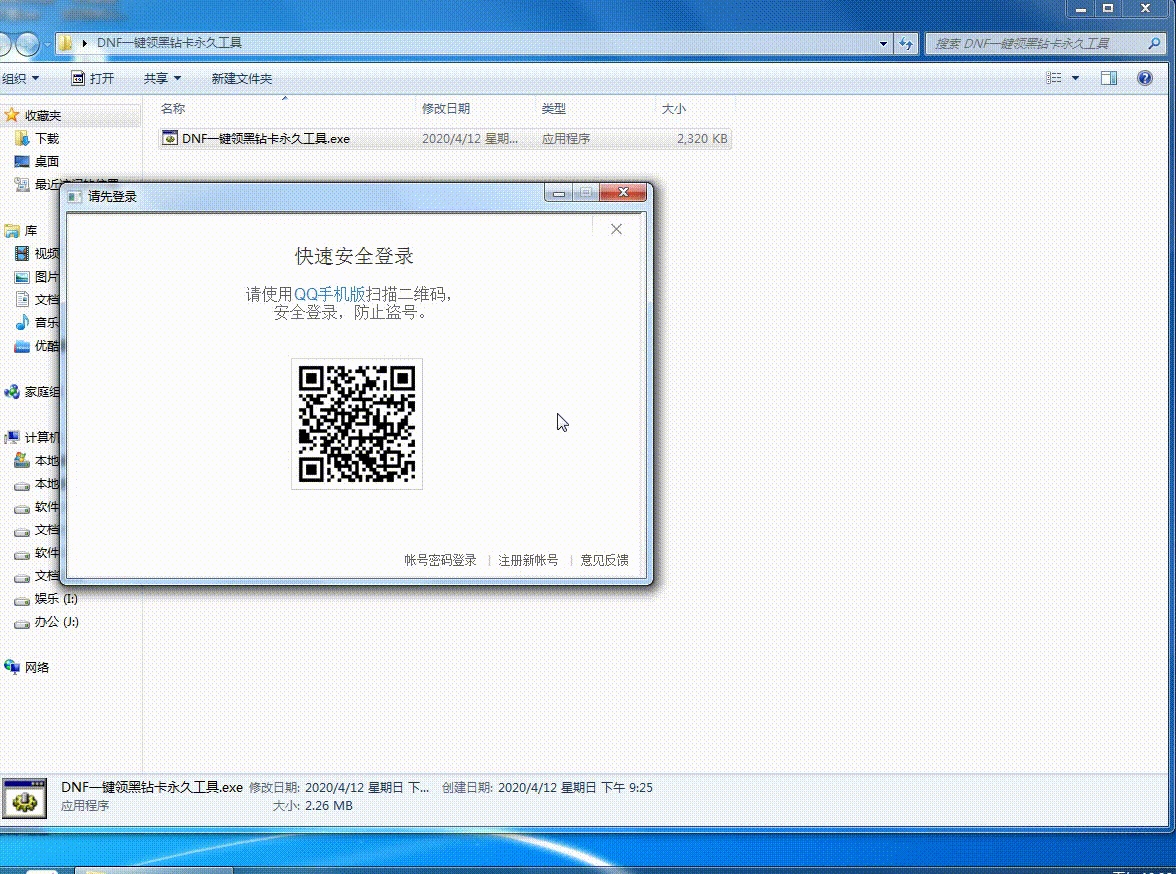
Task: Click the blue help question icon
Action: click(x=1146, y=78)
